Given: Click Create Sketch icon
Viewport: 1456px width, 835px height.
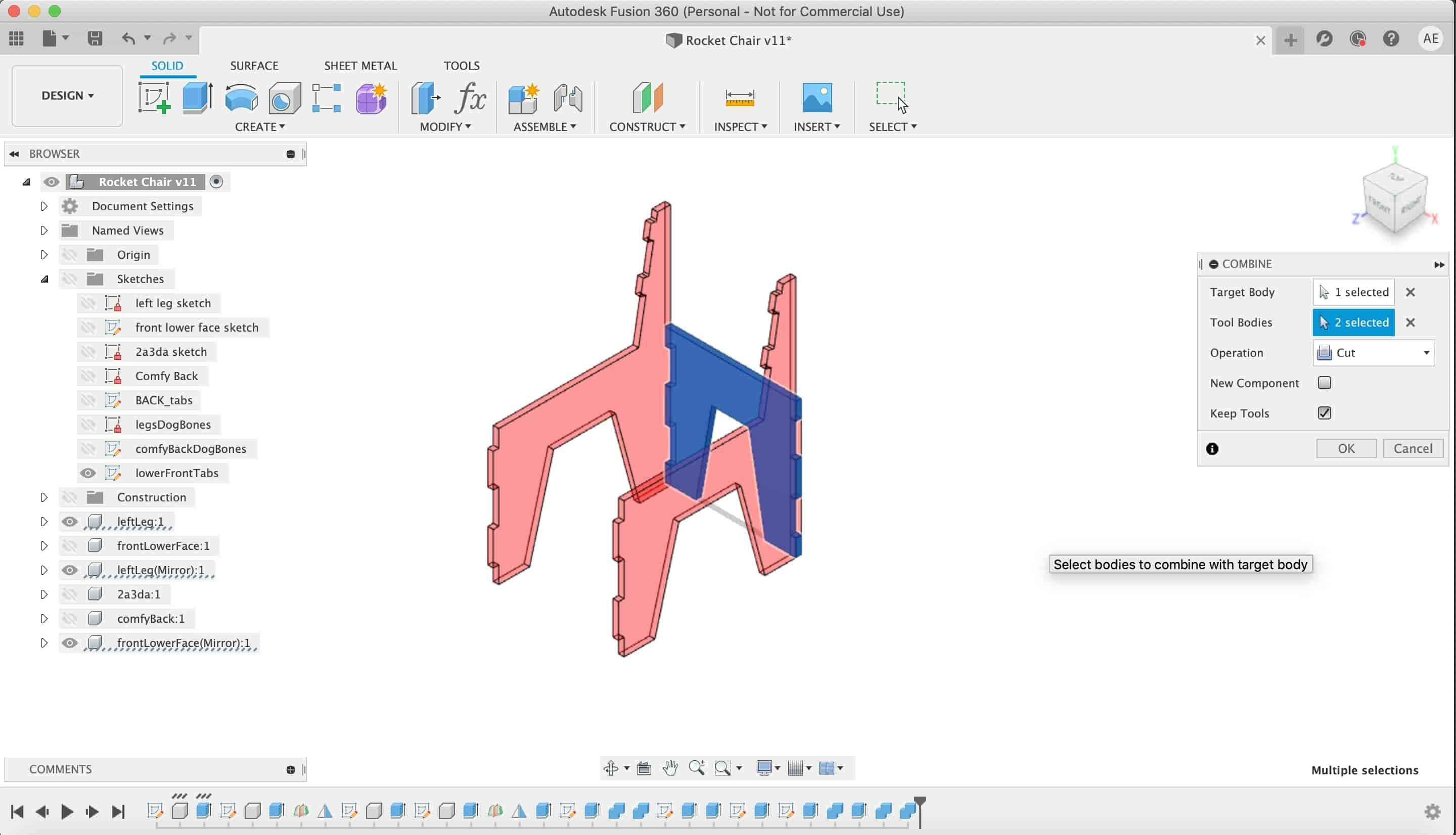Looking at the screenshot, I should pos(154,98).
